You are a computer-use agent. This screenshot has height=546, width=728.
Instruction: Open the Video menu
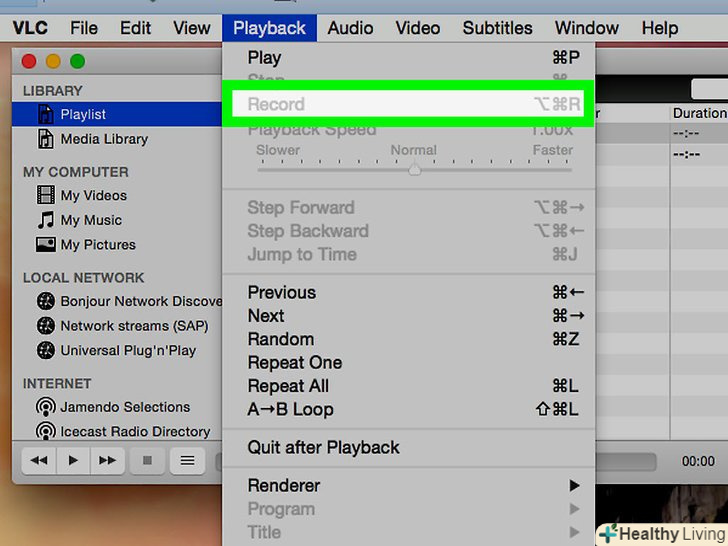pyautogui.click(x=418, y=28)
